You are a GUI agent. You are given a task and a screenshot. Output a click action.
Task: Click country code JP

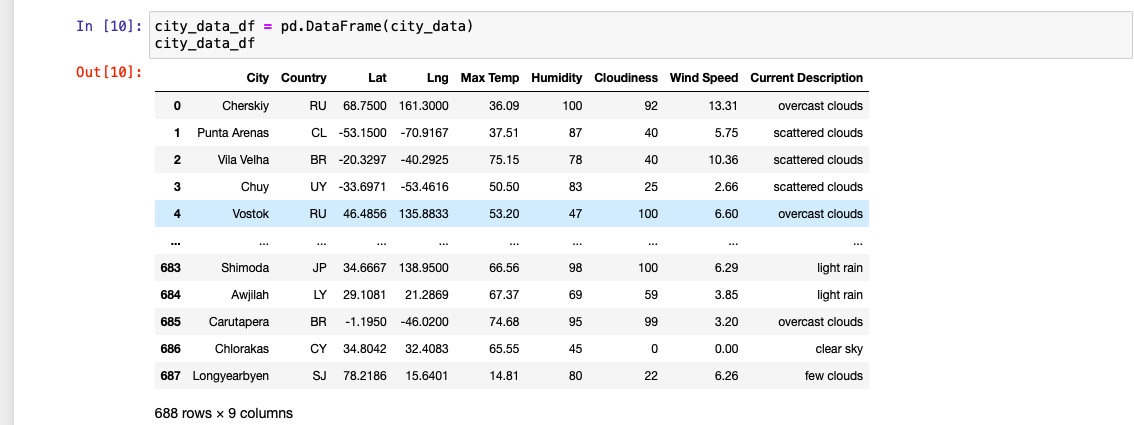tap(320, 267)
